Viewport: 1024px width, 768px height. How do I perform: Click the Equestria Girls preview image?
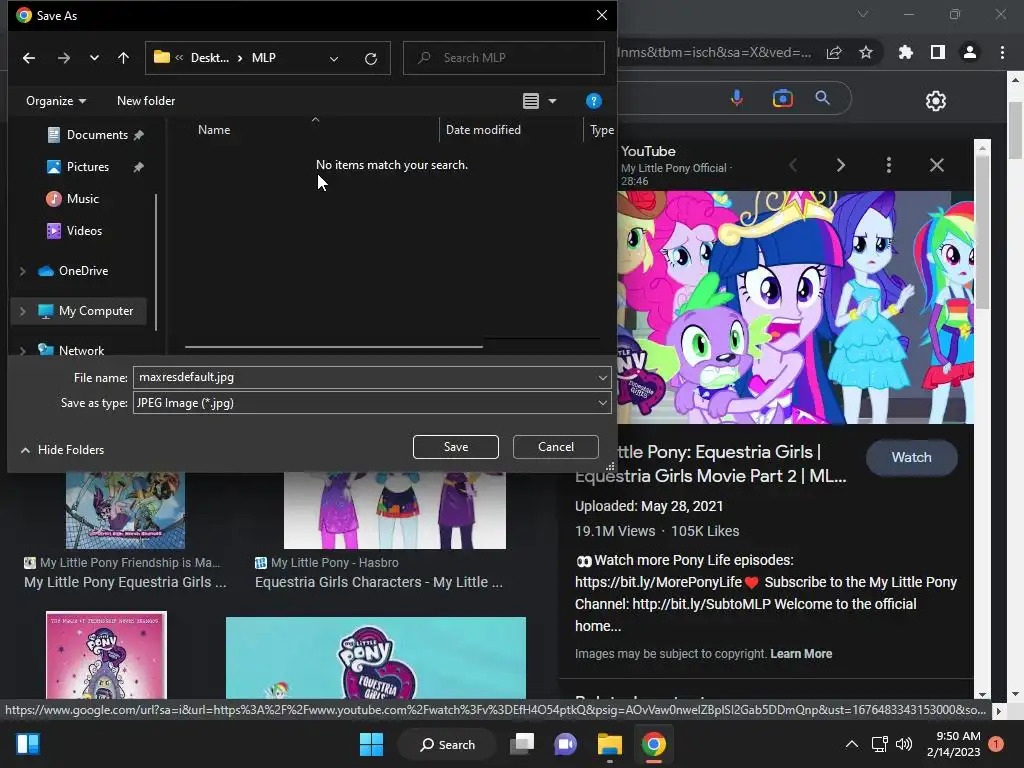pos(795,307)
